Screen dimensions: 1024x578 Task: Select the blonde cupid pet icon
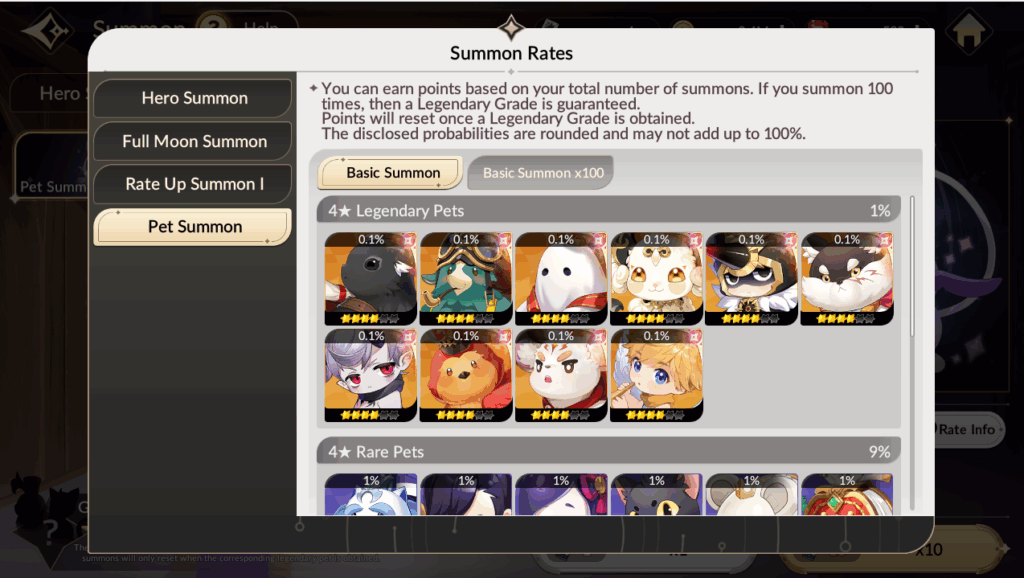point(656,375)
